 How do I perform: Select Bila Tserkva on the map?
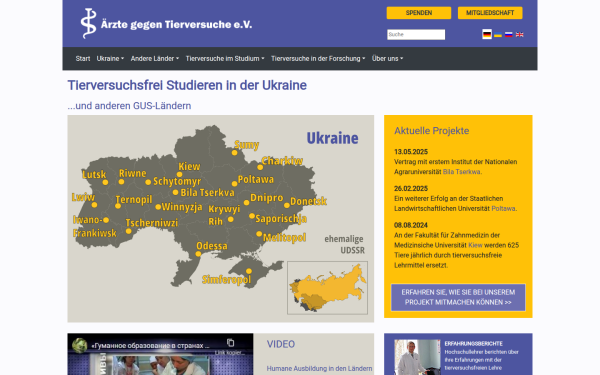pos(207,193)
